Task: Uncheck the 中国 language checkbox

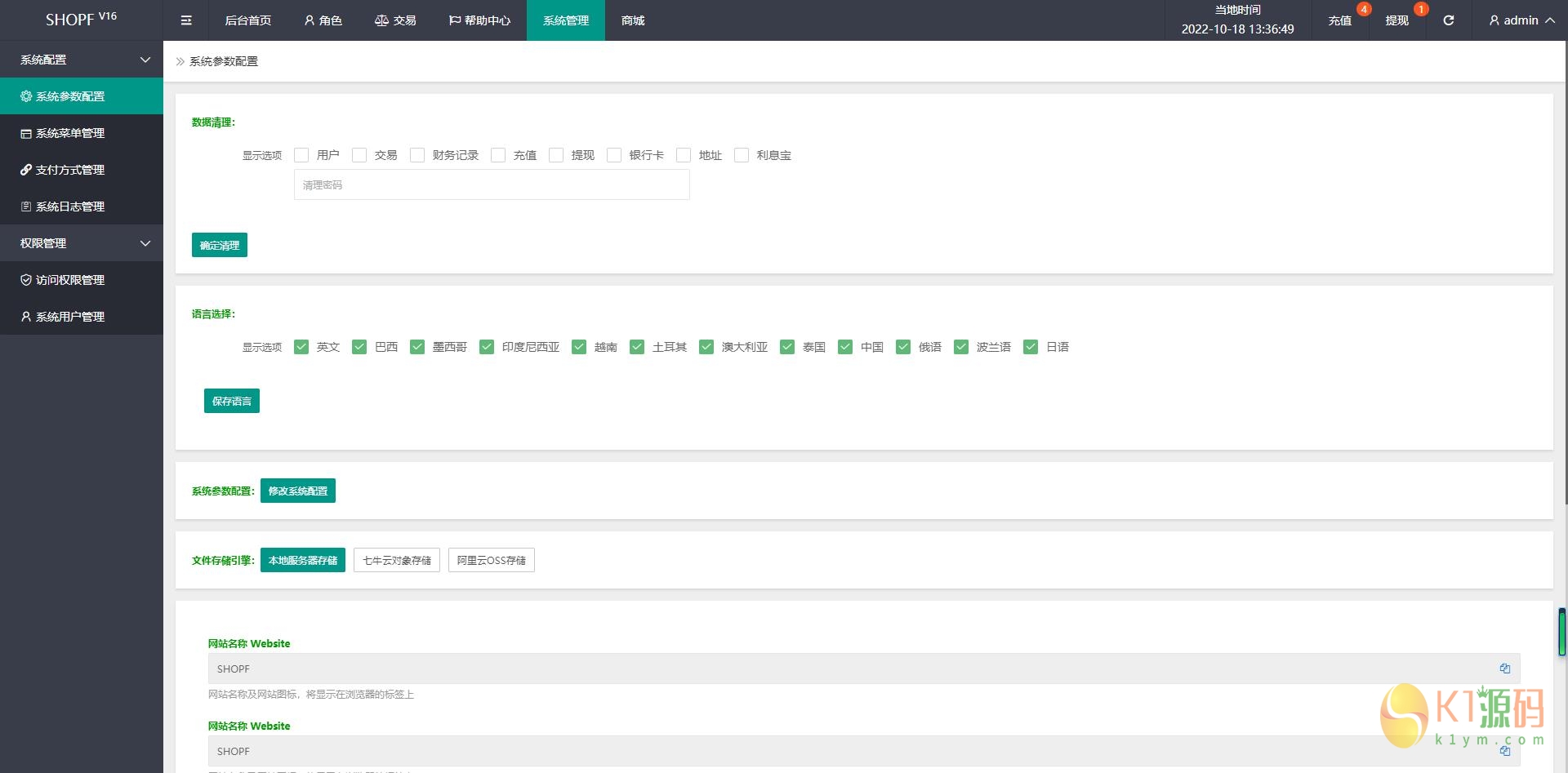Action: point(845,347)
